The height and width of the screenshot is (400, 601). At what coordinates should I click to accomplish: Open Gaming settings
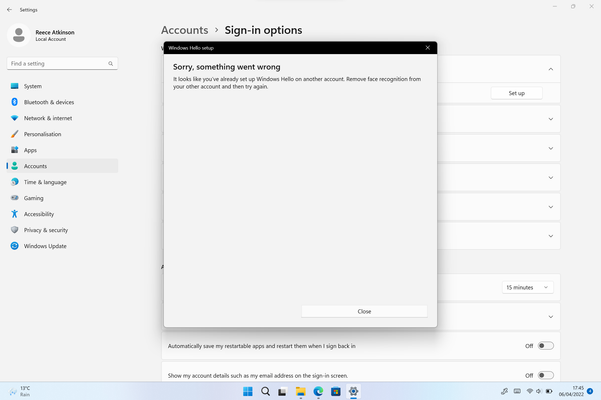coord(62,198)
